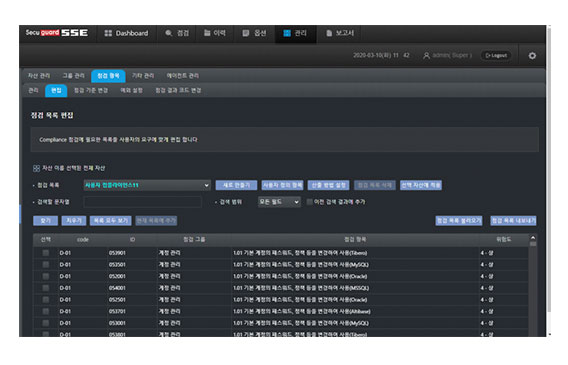Switch to the 자산 관리 tab
The image size is (568, 365).
pos(39,76)
